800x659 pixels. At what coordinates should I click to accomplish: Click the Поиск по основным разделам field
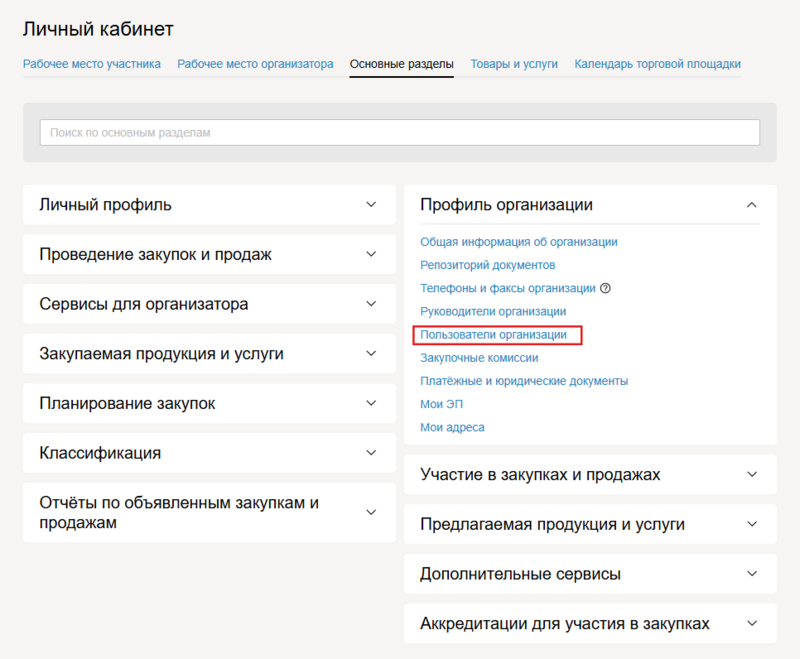pos(400,132)
